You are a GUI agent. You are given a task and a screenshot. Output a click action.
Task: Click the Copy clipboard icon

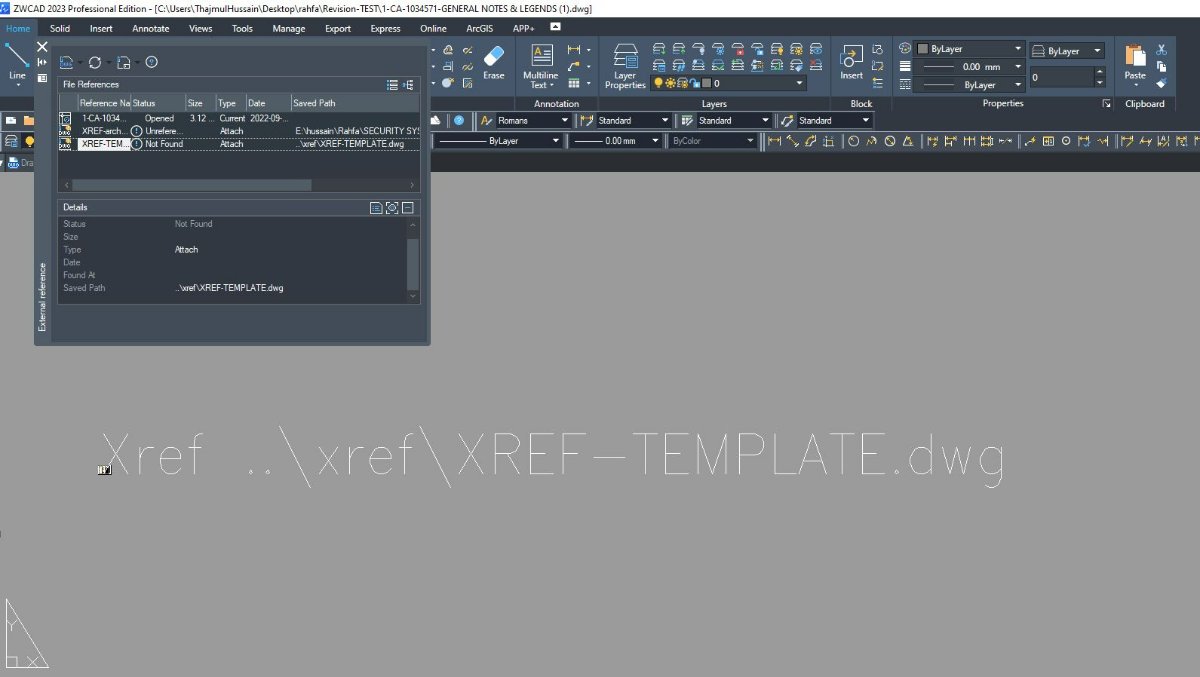[1161, 66]
